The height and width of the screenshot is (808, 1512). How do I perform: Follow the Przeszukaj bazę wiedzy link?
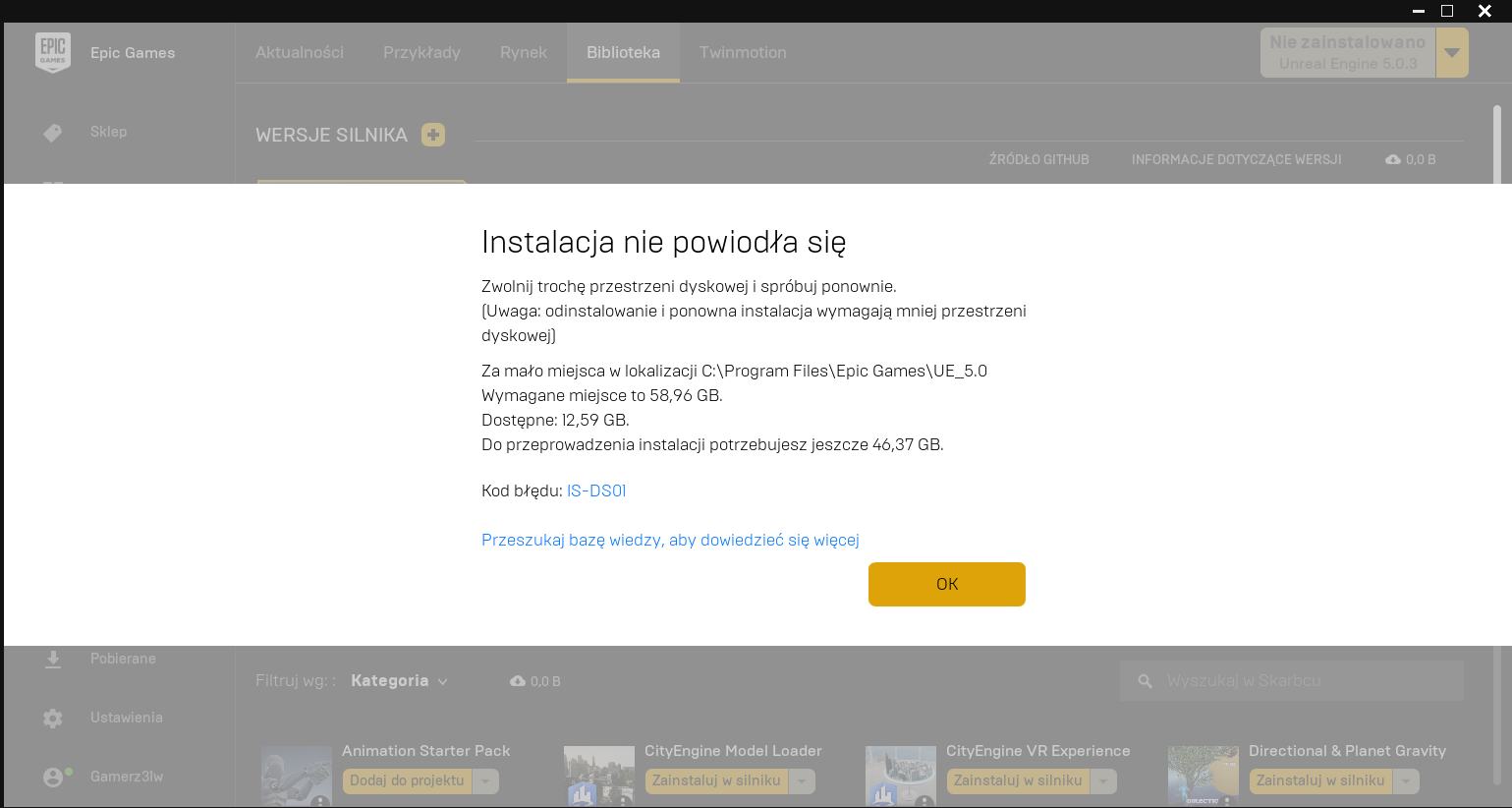pyautogui.click(x=670, y=540)
